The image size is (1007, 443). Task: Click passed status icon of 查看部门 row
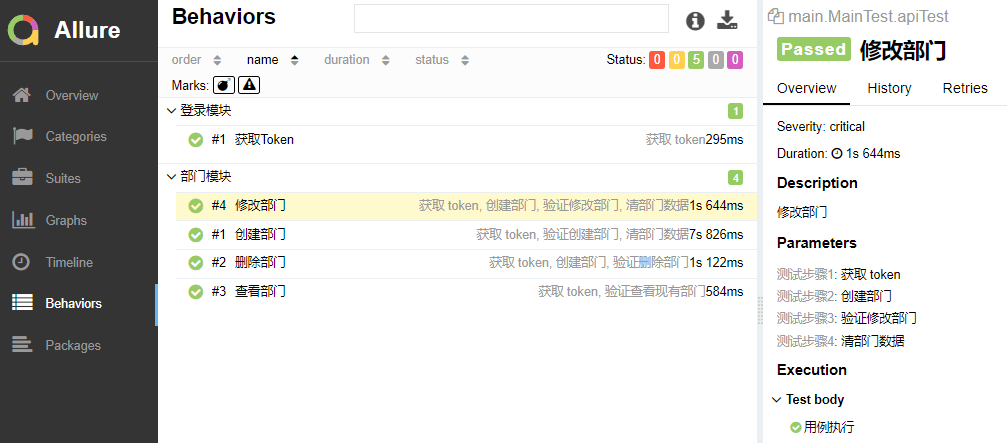coord(196,291)
